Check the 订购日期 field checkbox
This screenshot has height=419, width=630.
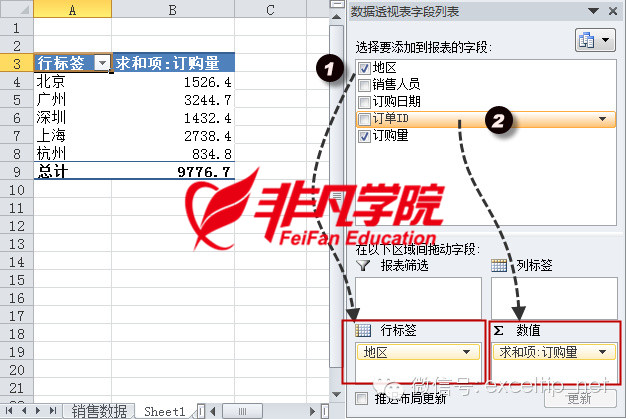coord(364,102)
